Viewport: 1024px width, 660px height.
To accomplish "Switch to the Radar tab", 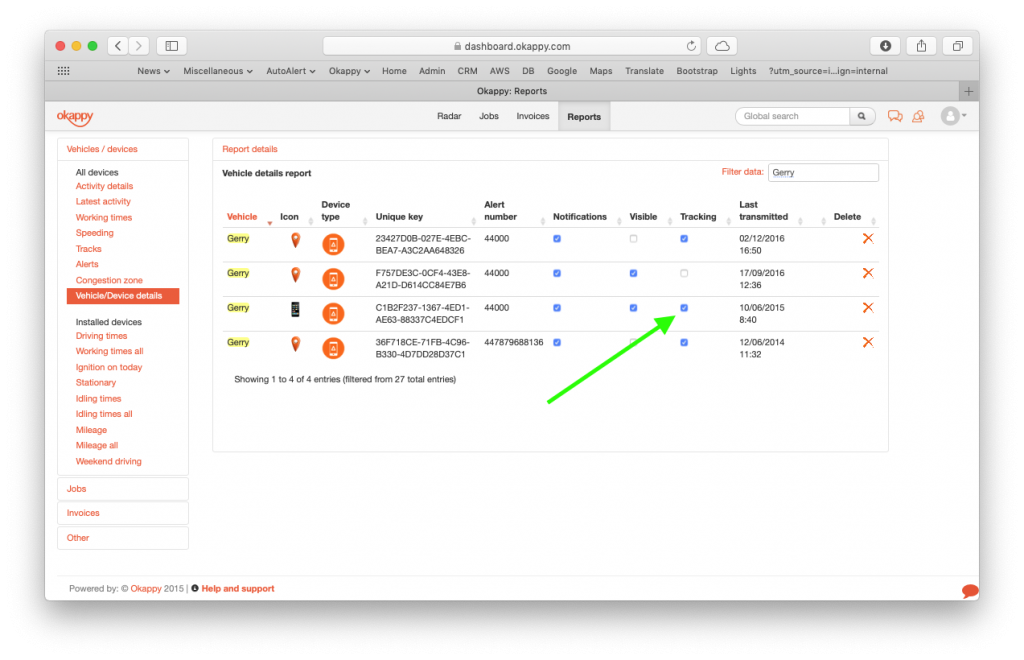I will [449, 116].
